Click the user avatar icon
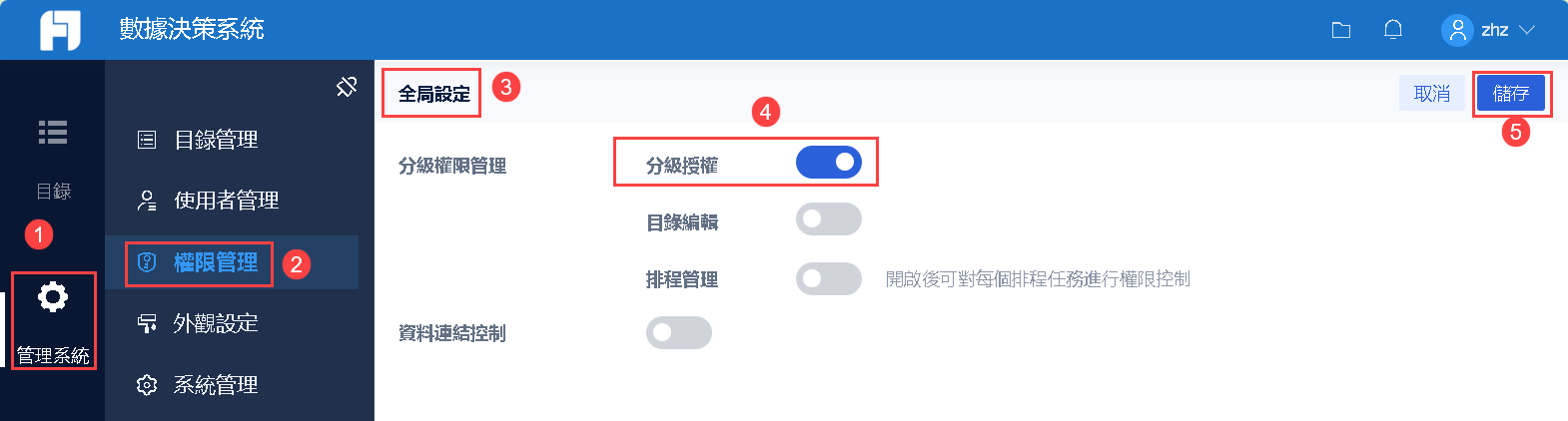Viewport: 1568px width, 421px height. coord(1457,30)
